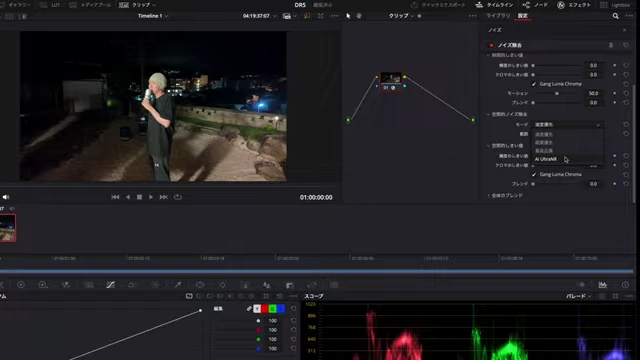This screenshot has height=360, width=640.
Task: Click the モーション value field 50.0
Action: [x=593, y=93]
